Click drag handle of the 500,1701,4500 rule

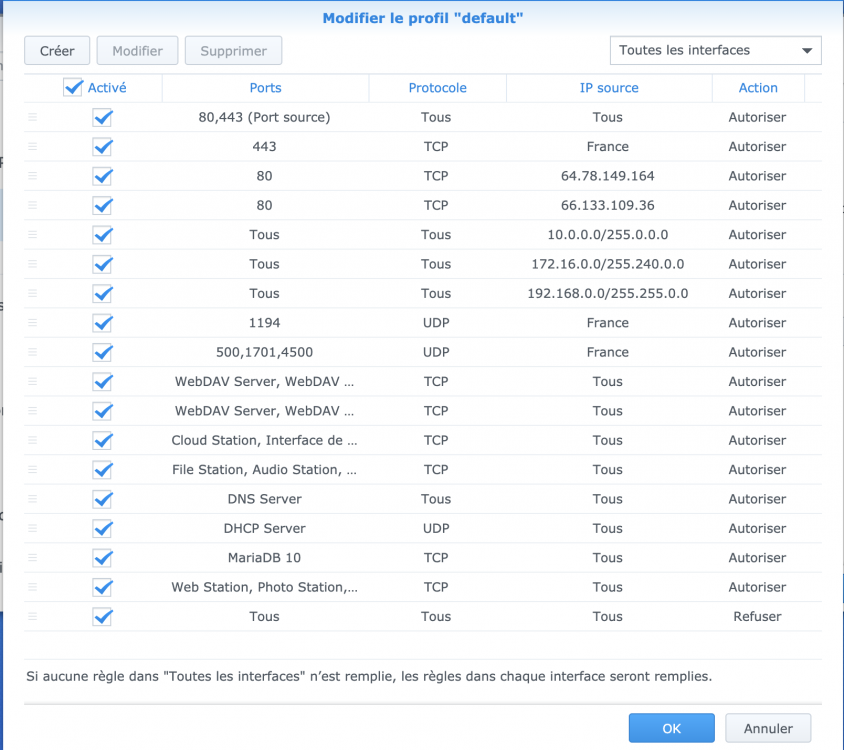tap(32, 352)
